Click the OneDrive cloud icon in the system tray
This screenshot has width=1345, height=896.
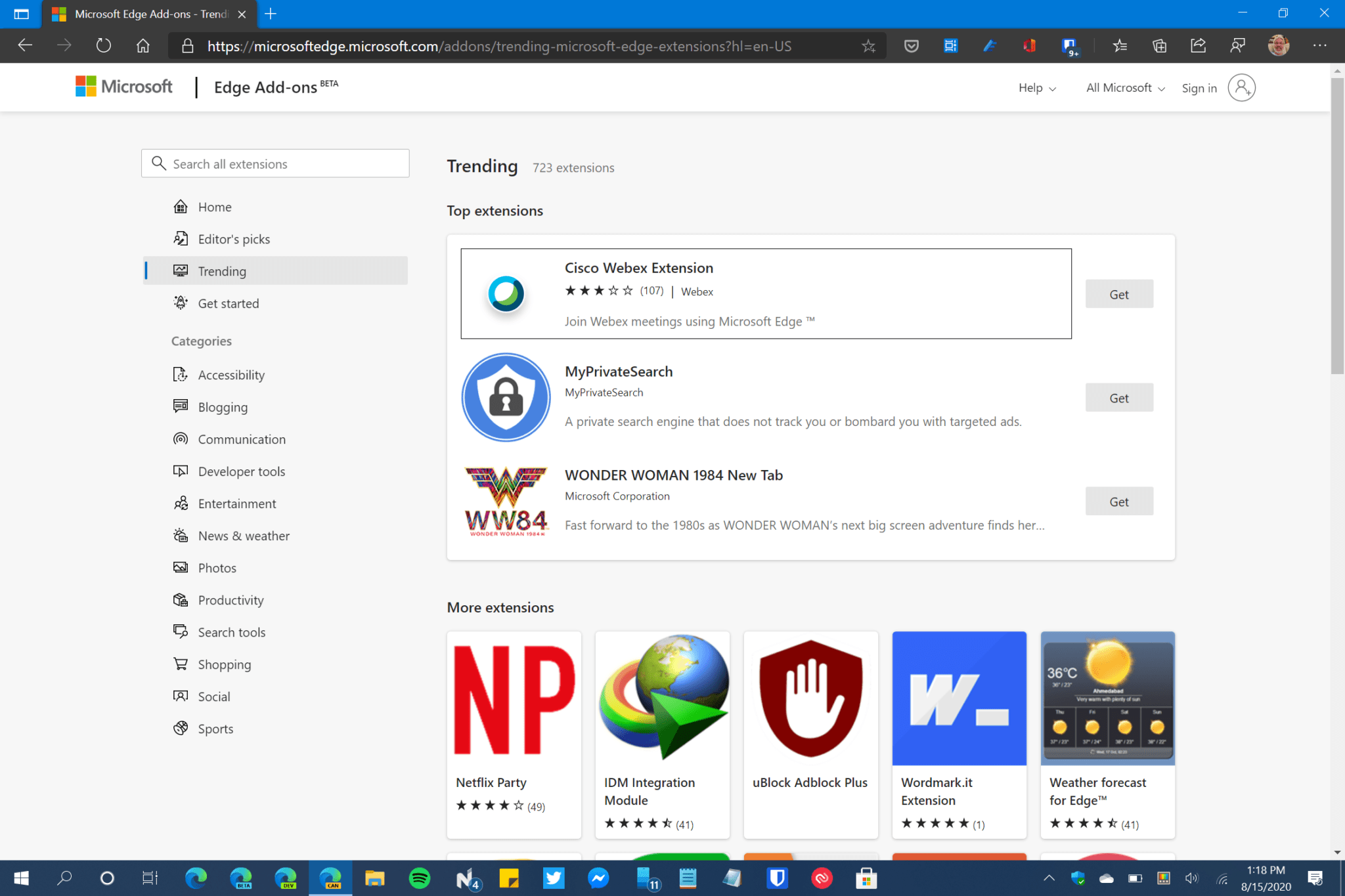pyautogui.click(x=1106, y=878)
